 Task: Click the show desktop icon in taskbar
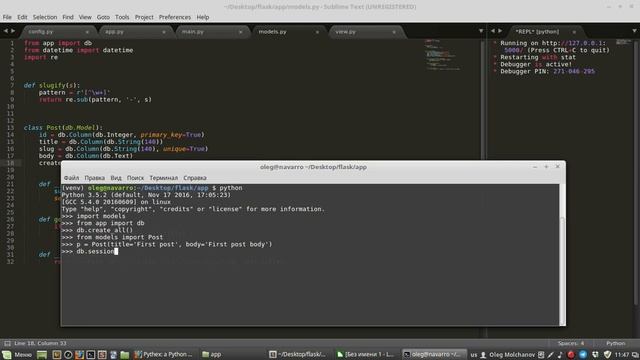42,355
